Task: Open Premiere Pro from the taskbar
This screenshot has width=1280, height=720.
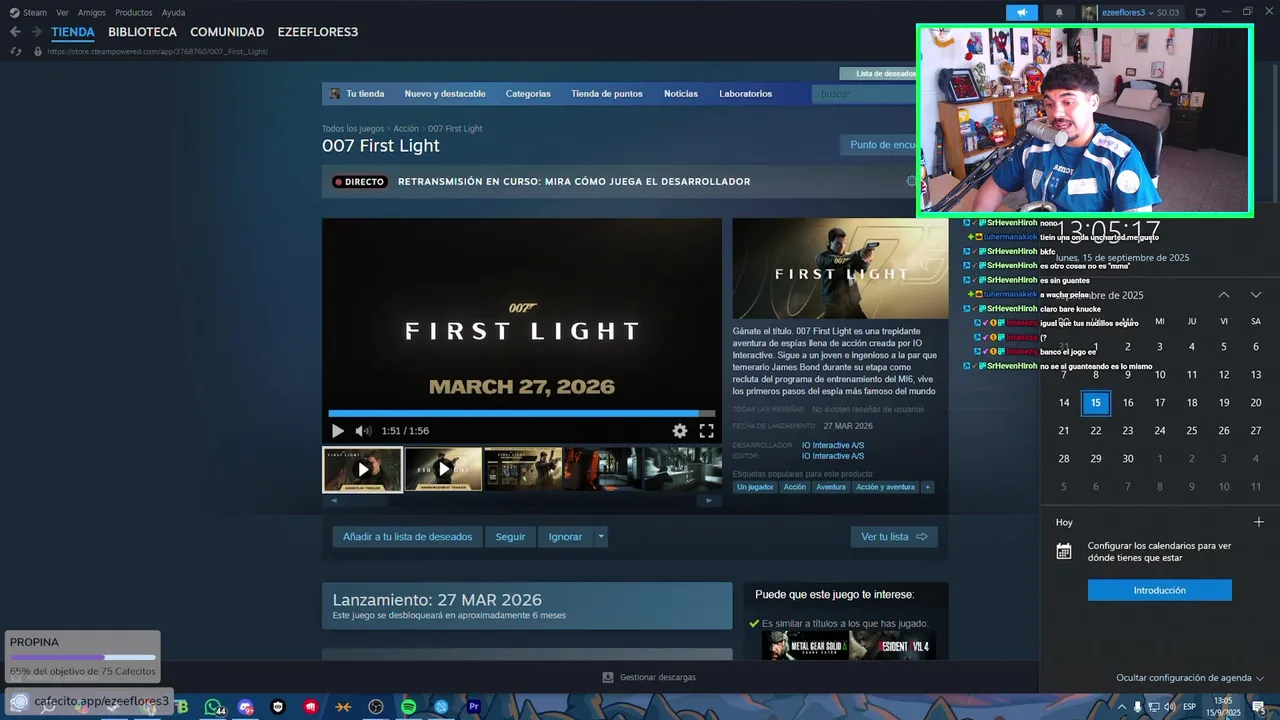Action: click(474, 707)
